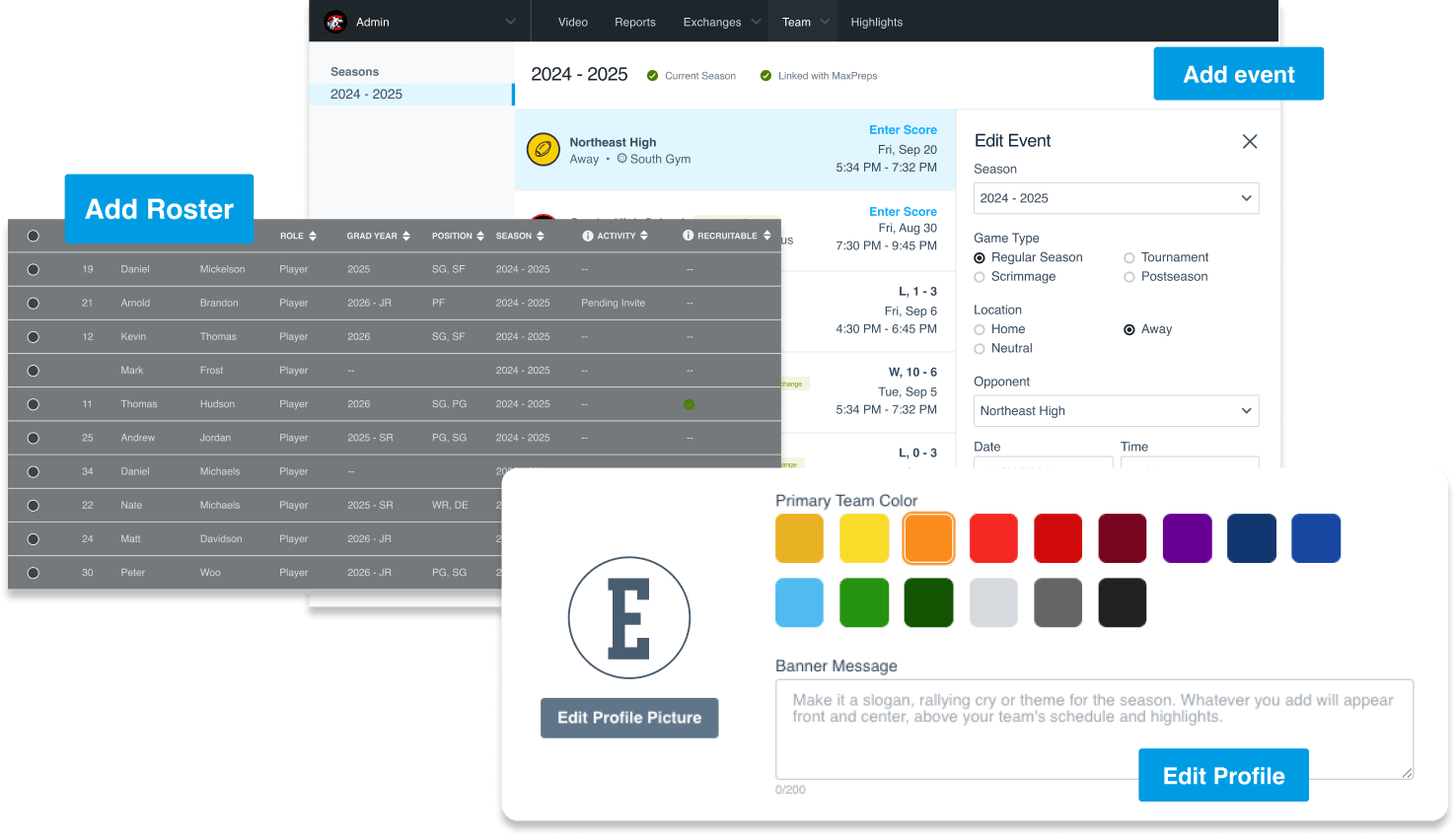This screenshot has height=837, width=1456.
Task: Click the Role column sort arrows
Action: (313, 237)
